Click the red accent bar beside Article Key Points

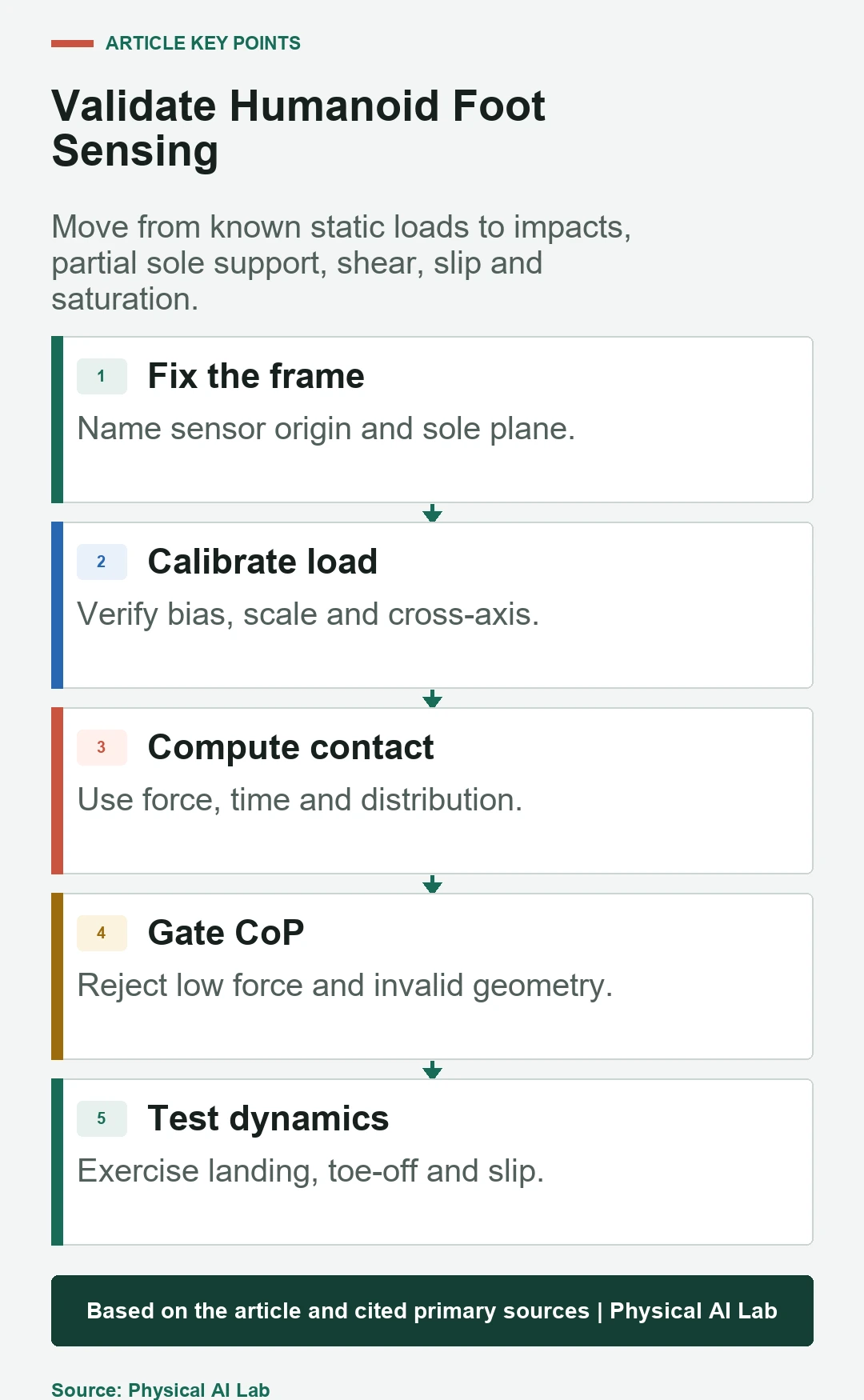coord(72,43)
